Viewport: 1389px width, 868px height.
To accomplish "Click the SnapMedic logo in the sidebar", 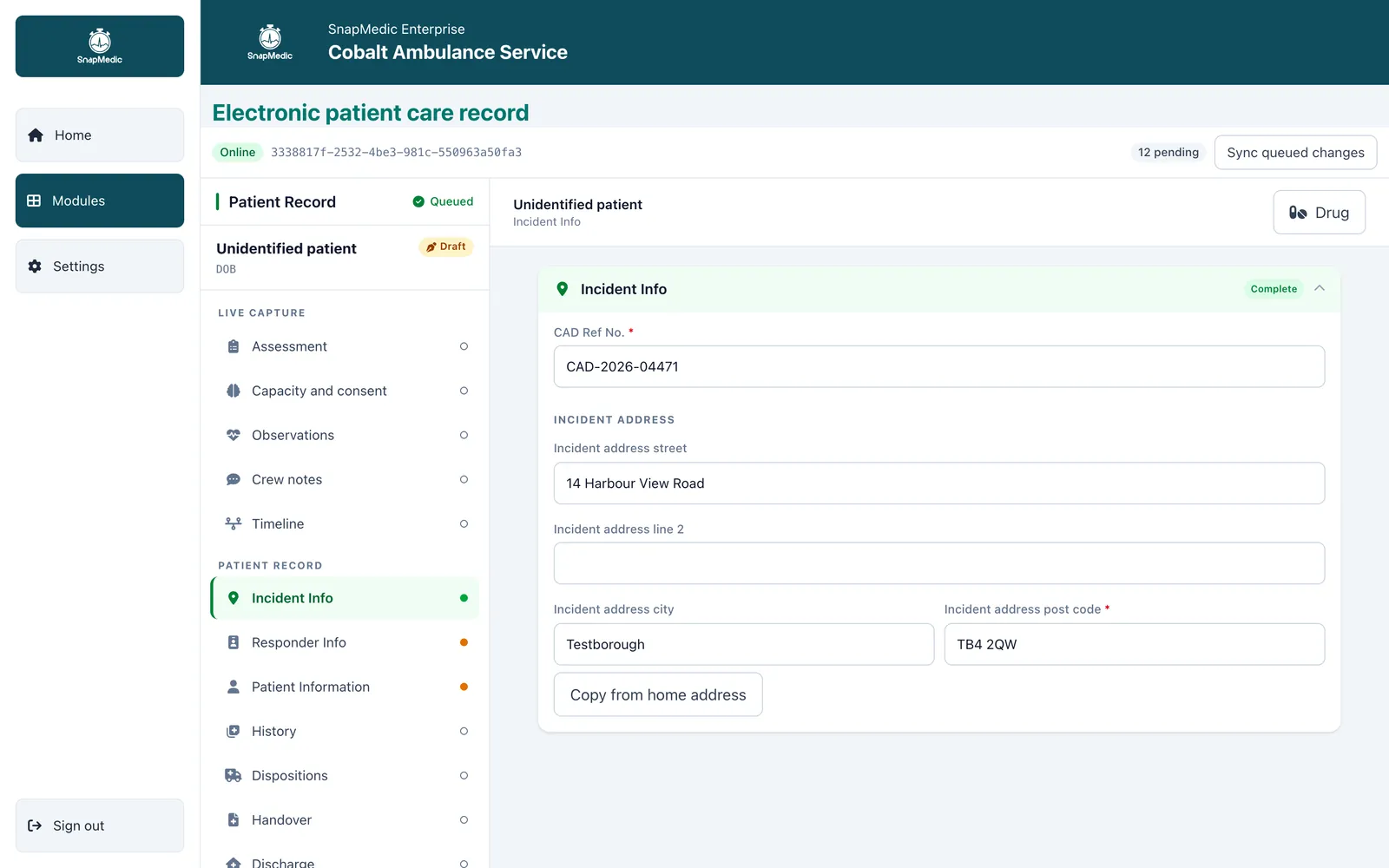I will tap(100, 46).
